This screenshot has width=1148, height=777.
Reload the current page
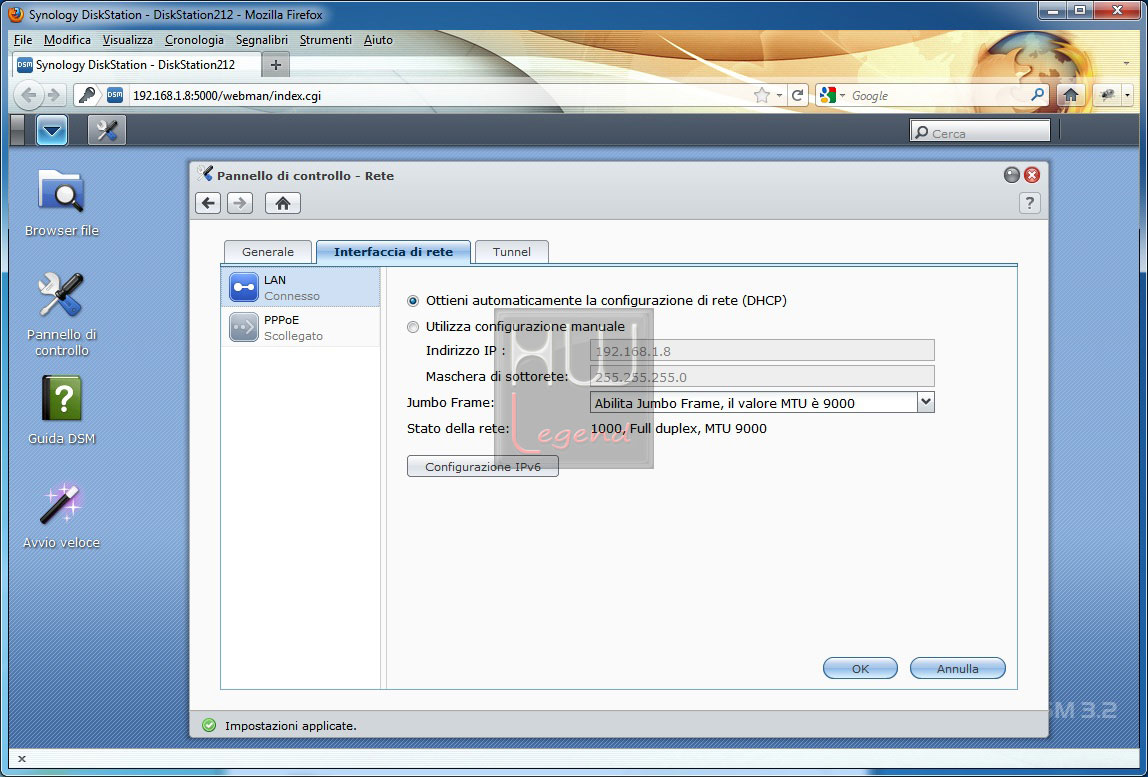(798, 95)
